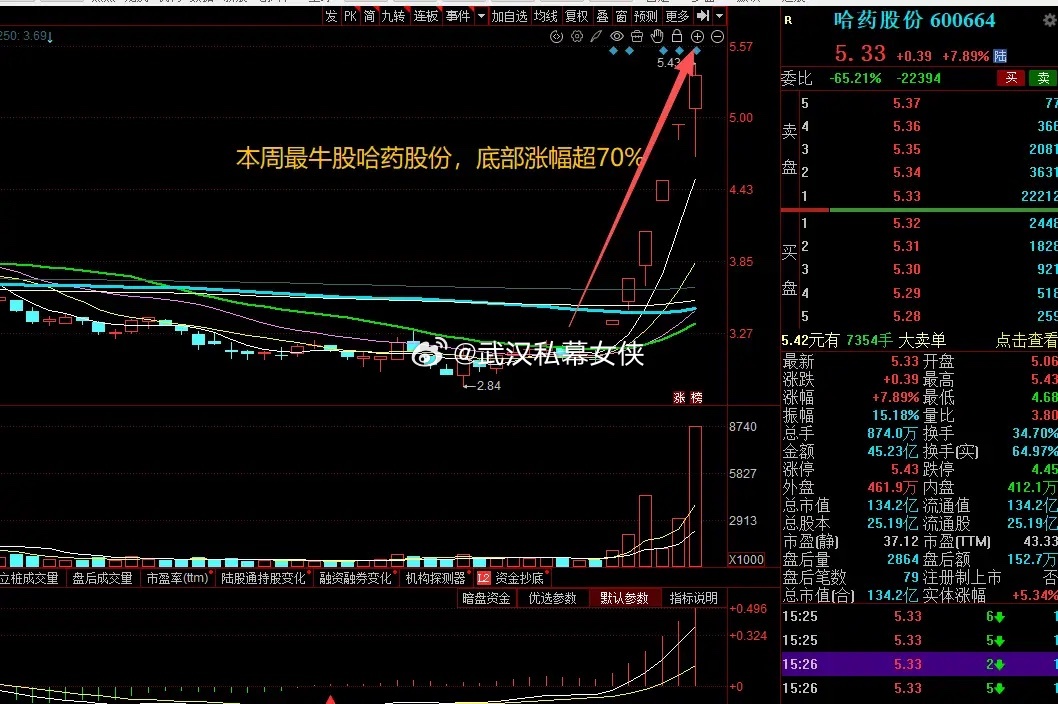1058x704 pixels.
Task: Switch to the 融资融券变化 tab
Action: pos(356,578)
